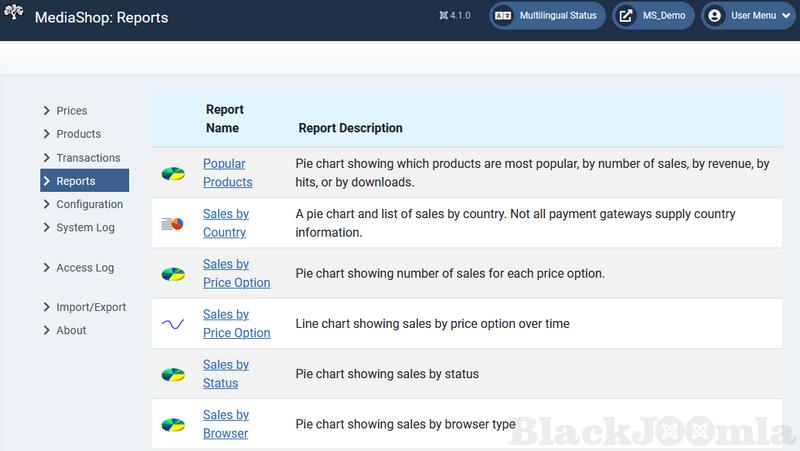Expand the Products sidebar section

(78, 134)
